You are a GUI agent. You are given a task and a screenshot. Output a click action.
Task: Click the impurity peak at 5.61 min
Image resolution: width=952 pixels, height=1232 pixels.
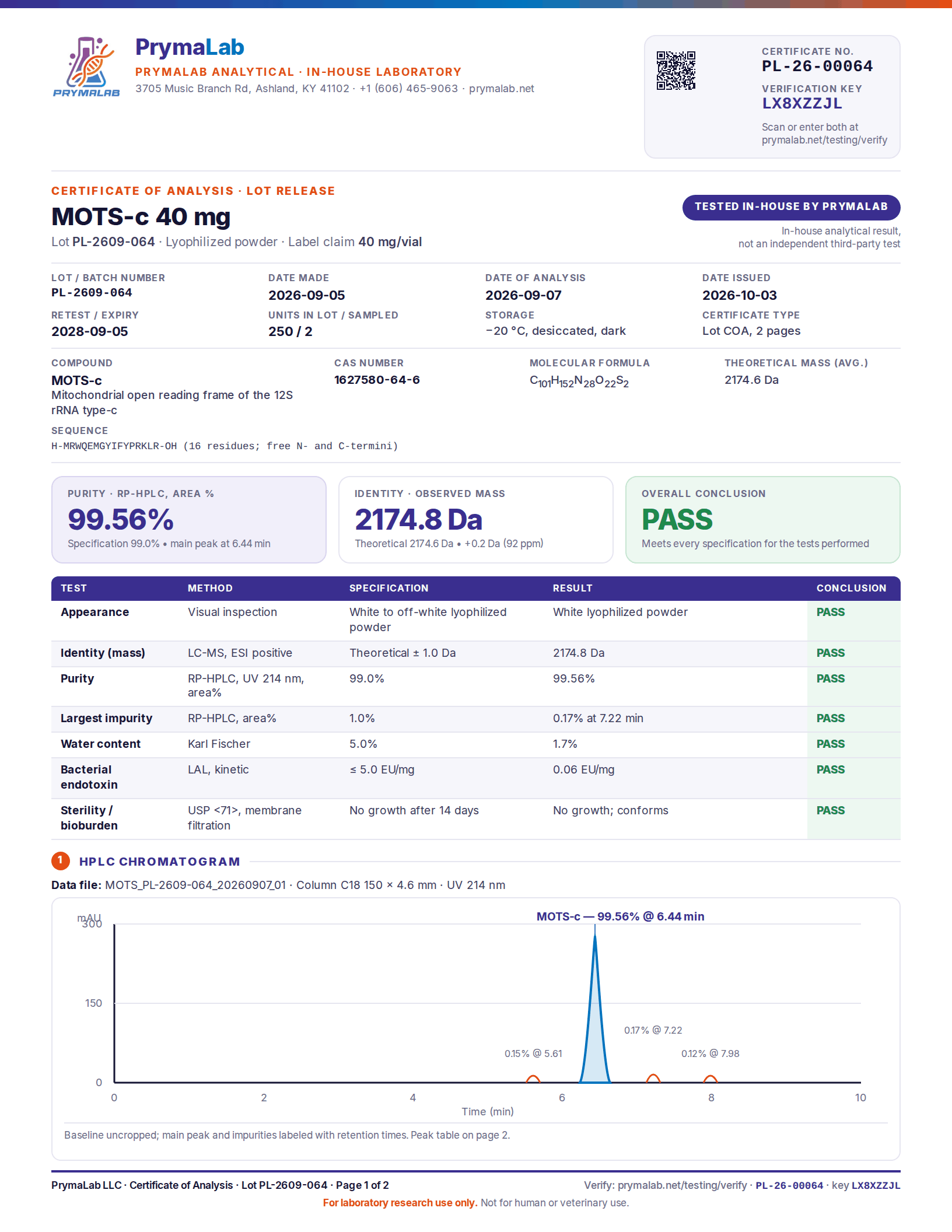point(533,1079)
